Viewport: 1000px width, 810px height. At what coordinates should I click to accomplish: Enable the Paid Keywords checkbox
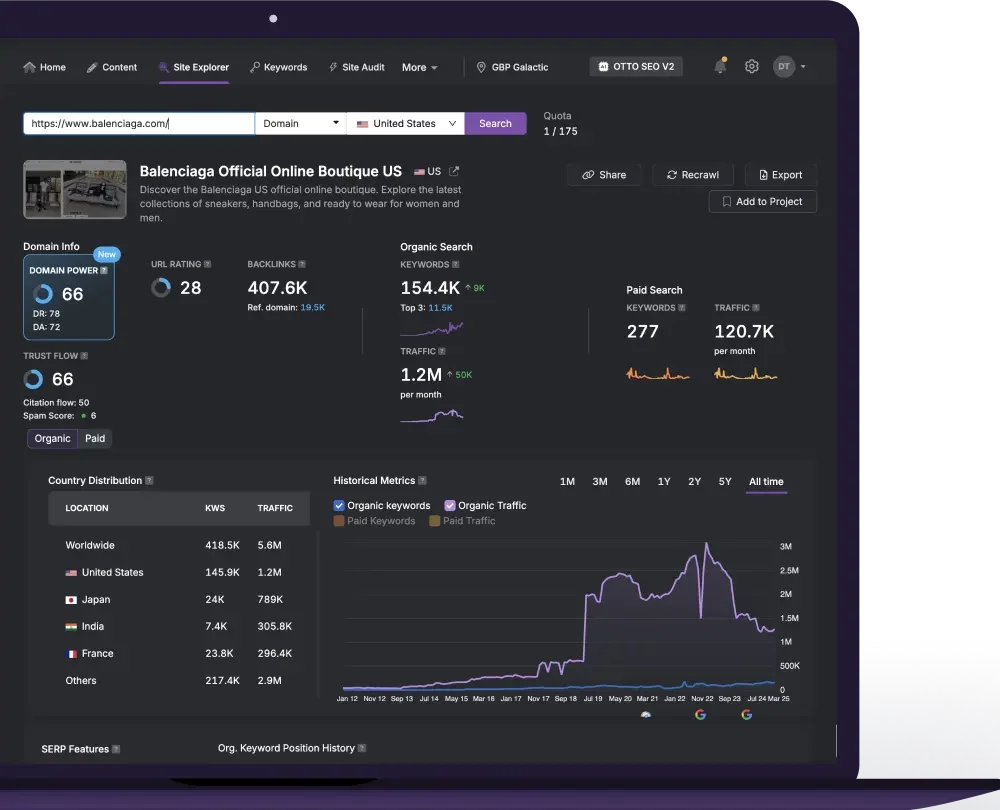coord(339,521)
